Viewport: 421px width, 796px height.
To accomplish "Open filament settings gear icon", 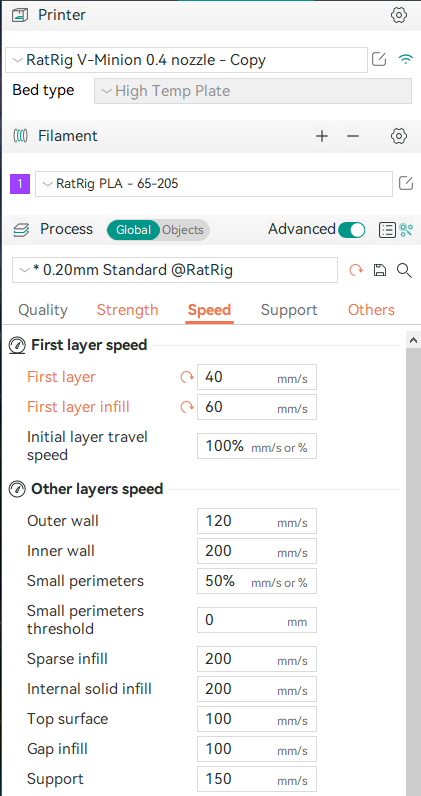I will tap(399, 136).
